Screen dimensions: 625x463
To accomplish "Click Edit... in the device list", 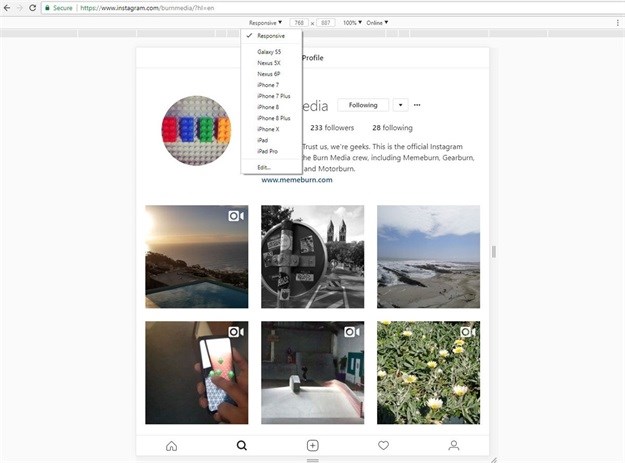I will (x=263, y=167).
